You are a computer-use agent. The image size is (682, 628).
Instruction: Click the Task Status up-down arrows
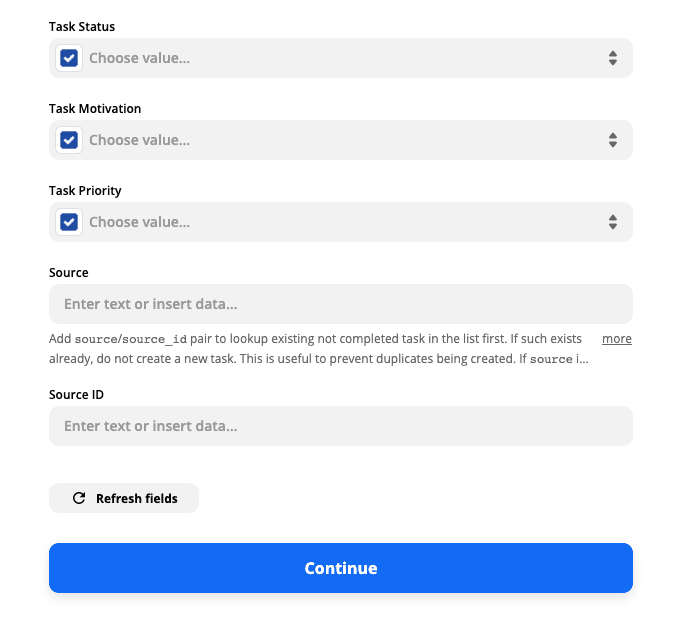tap(613, 58)
